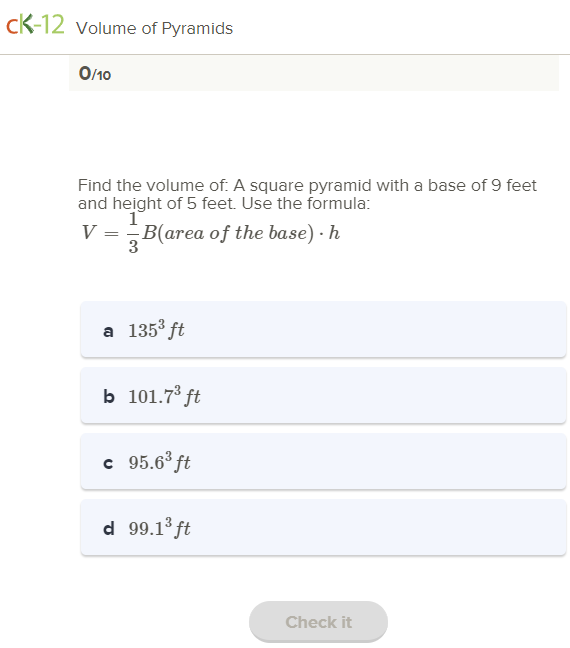
Task: Click the score progress bar area
Action: (314, 74)
